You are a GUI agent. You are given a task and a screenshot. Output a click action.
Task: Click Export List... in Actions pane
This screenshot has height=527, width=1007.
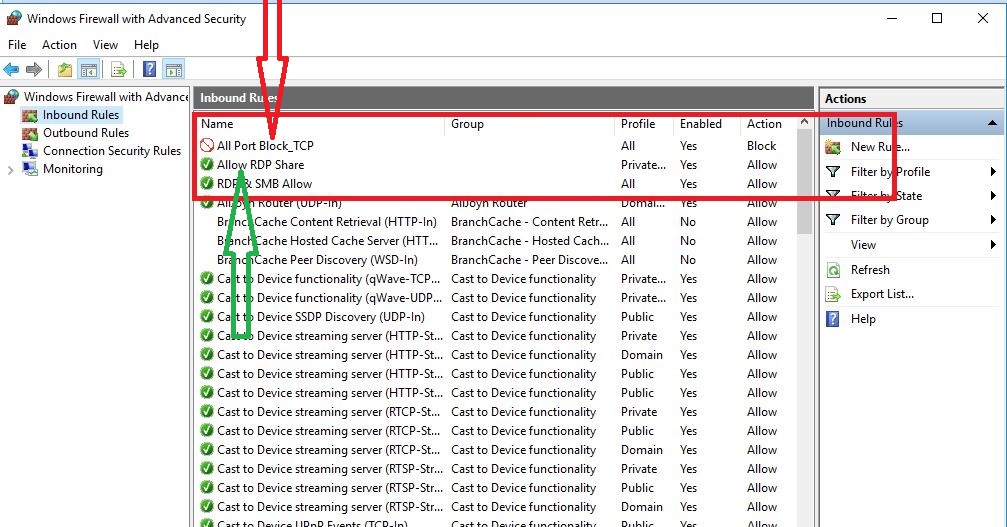(882, 294)
